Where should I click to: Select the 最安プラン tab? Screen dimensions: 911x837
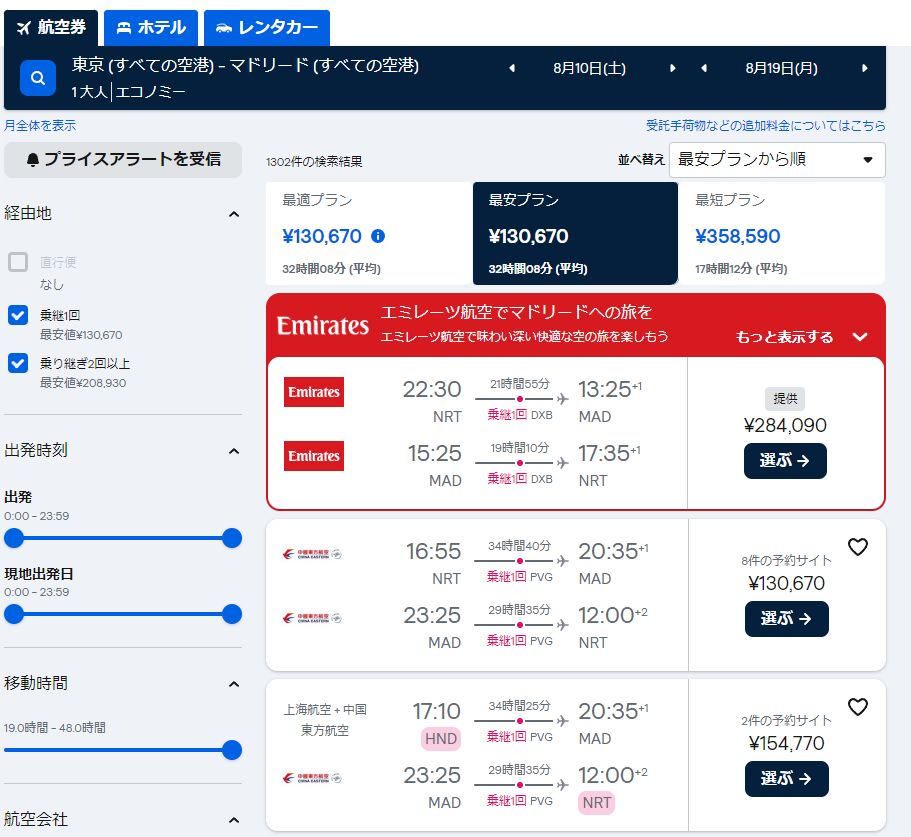coord(575,234)
